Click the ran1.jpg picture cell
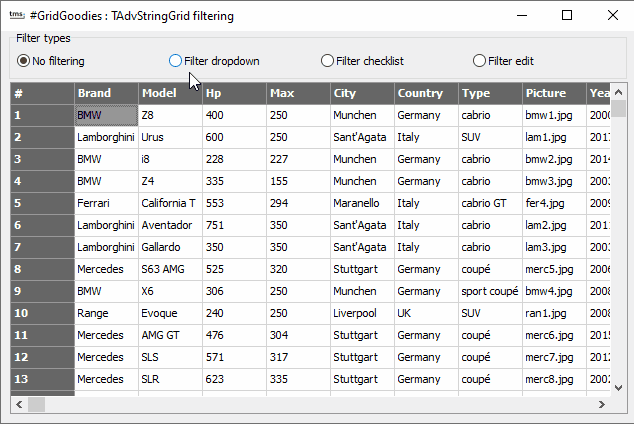This screenshot has width=634, height=426. tap(554, 313)
